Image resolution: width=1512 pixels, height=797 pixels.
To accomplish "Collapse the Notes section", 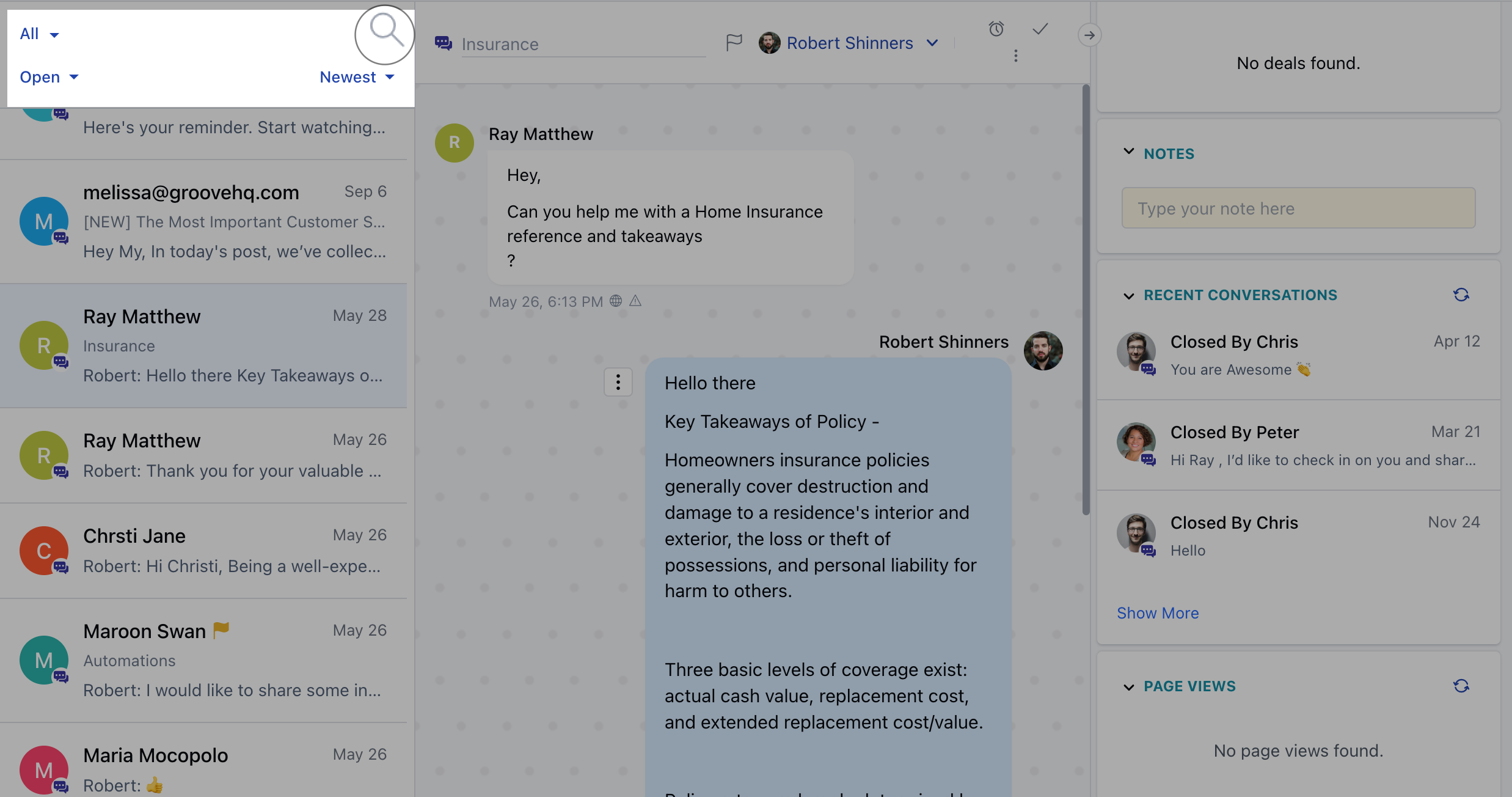I will (1130, 152).
